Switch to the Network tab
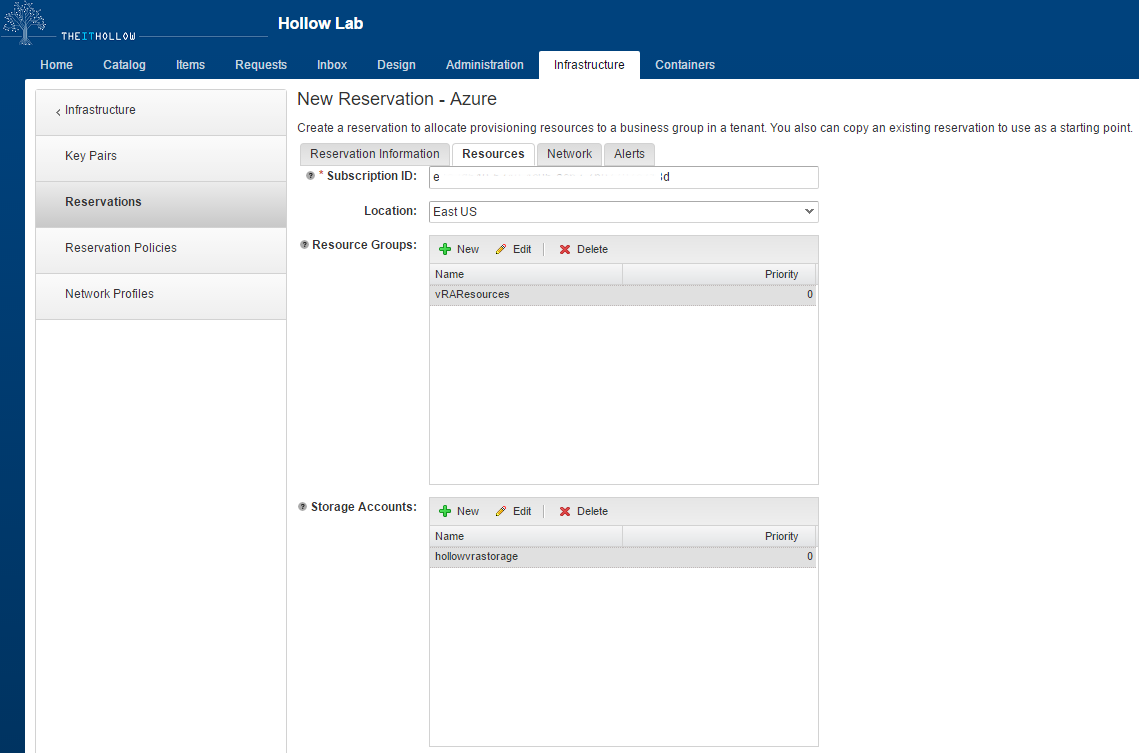This screenshot has height=753, width=1139. click(x=569, y=154)
